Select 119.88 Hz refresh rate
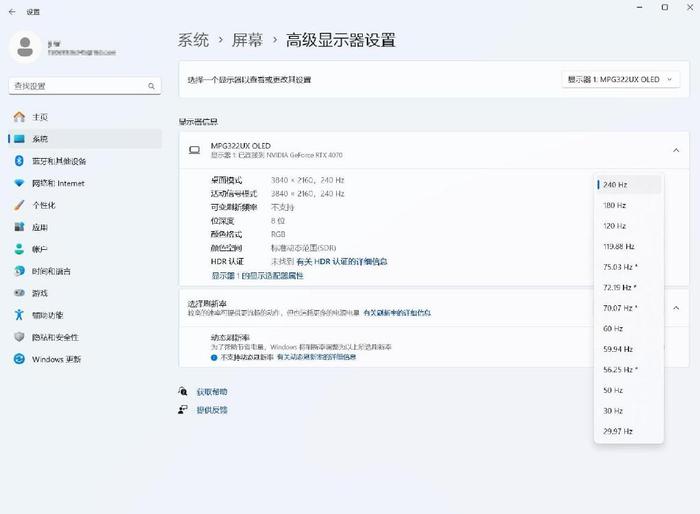The image size is (700, 514). (x=629, y=246)
